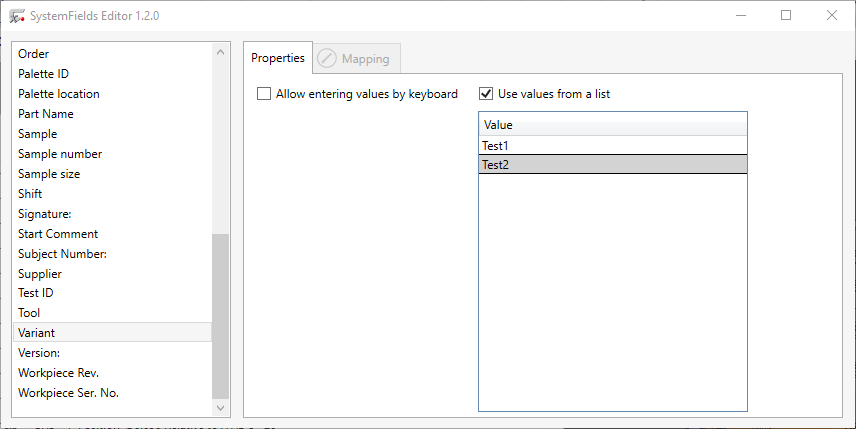Select the Test1 value row
The height and width of the screenshot is (429, 856).
[x=612, y=146]
